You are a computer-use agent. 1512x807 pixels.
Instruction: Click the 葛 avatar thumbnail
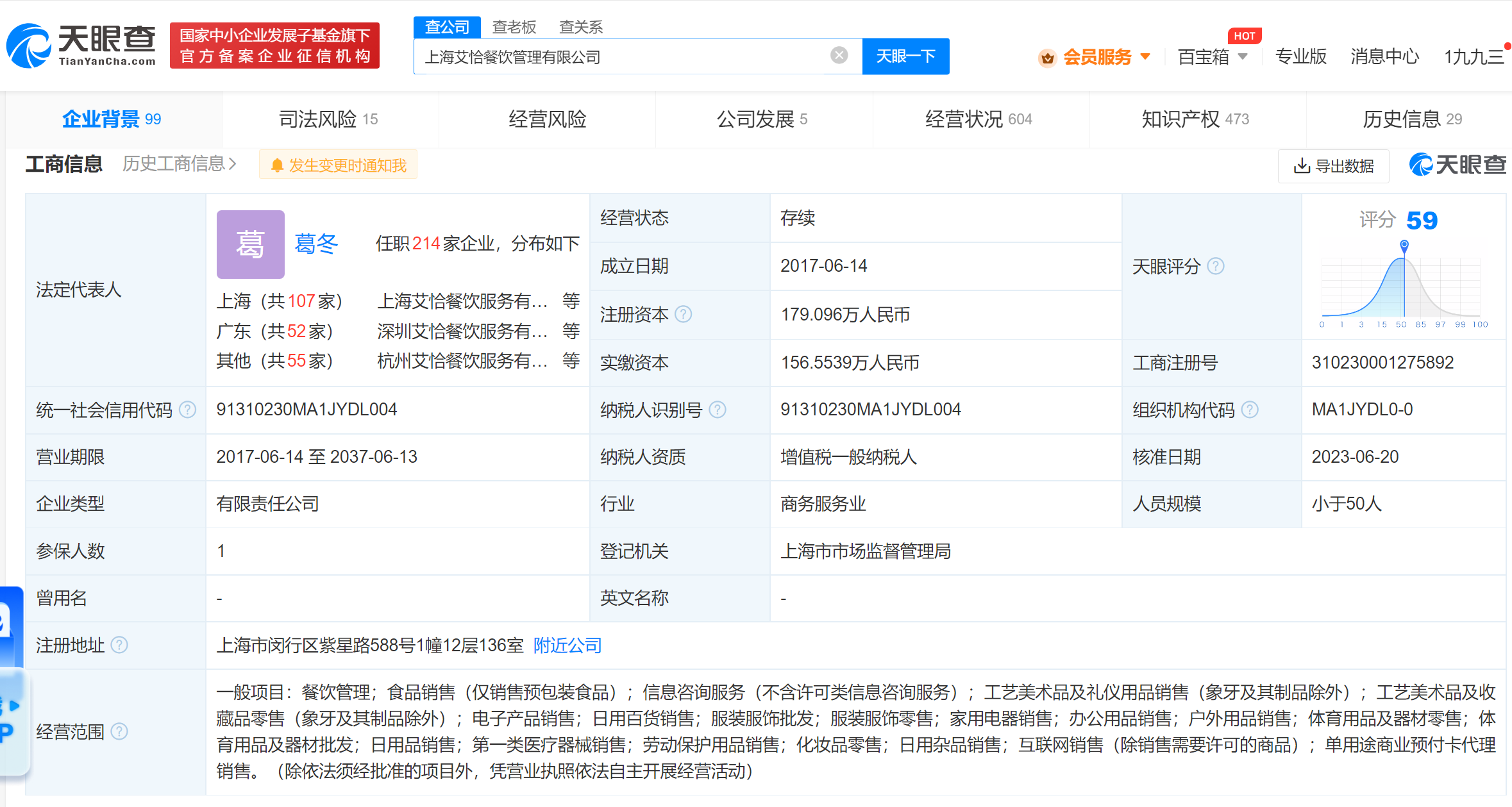click(250, 244)
